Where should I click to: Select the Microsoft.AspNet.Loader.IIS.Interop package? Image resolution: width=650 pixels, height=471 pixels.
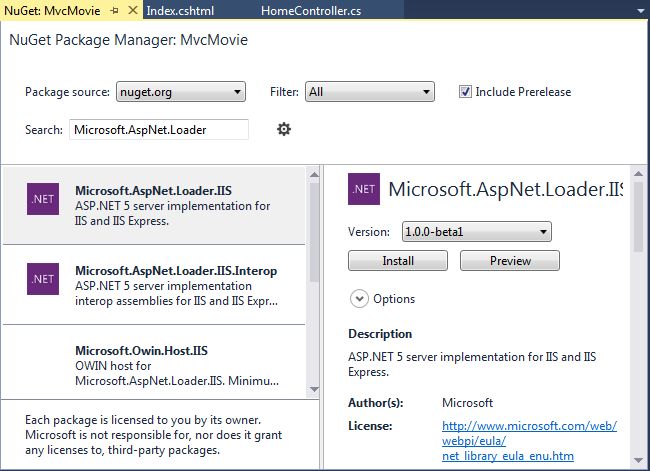pos(154,285)
